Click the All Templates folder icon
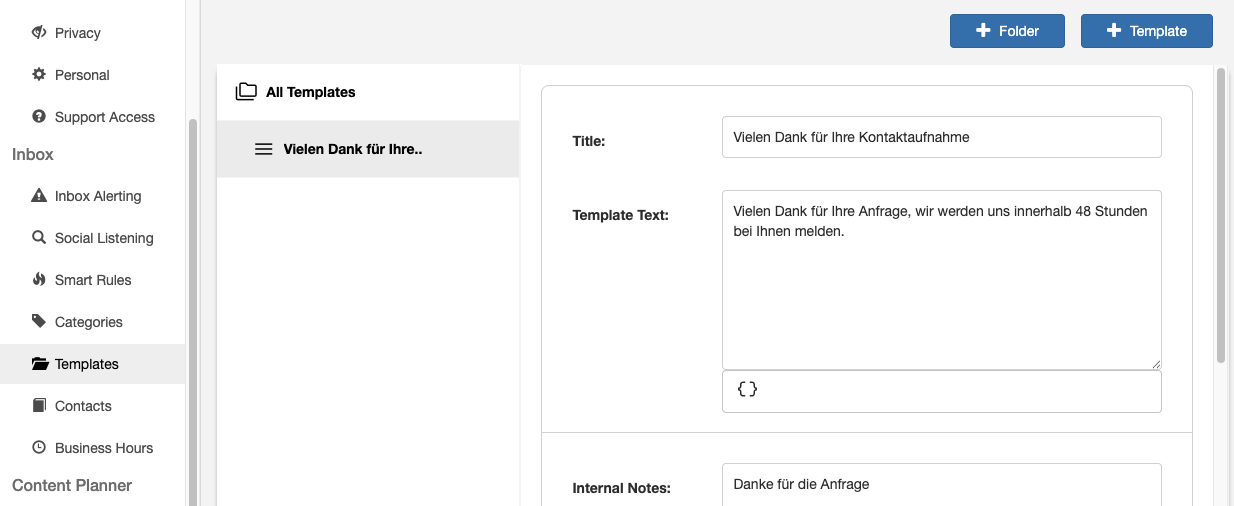This screenshot has width=1234, height=506. 246,92
